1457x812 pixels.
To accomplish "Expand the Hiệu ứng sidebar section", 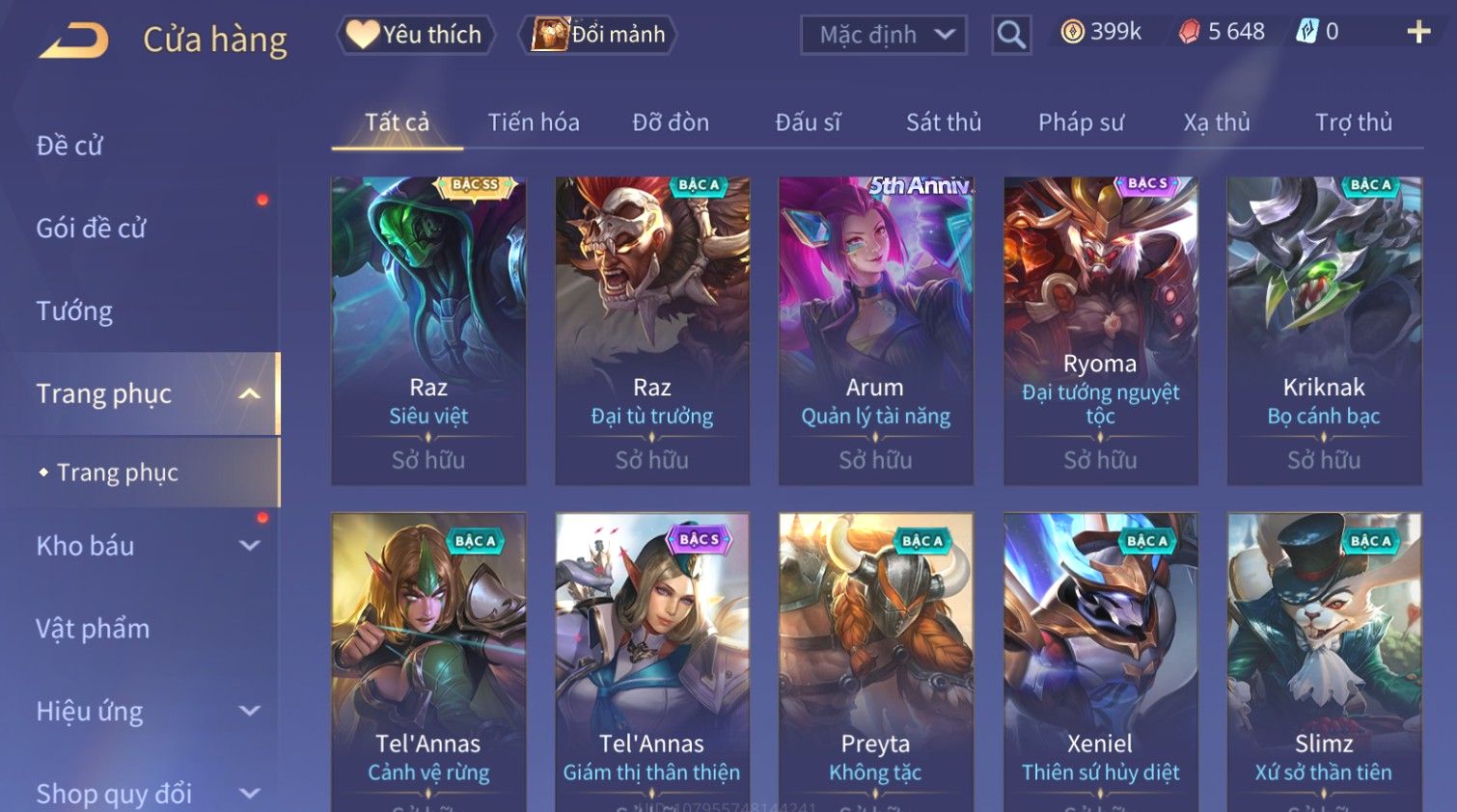I will [250, 711].
